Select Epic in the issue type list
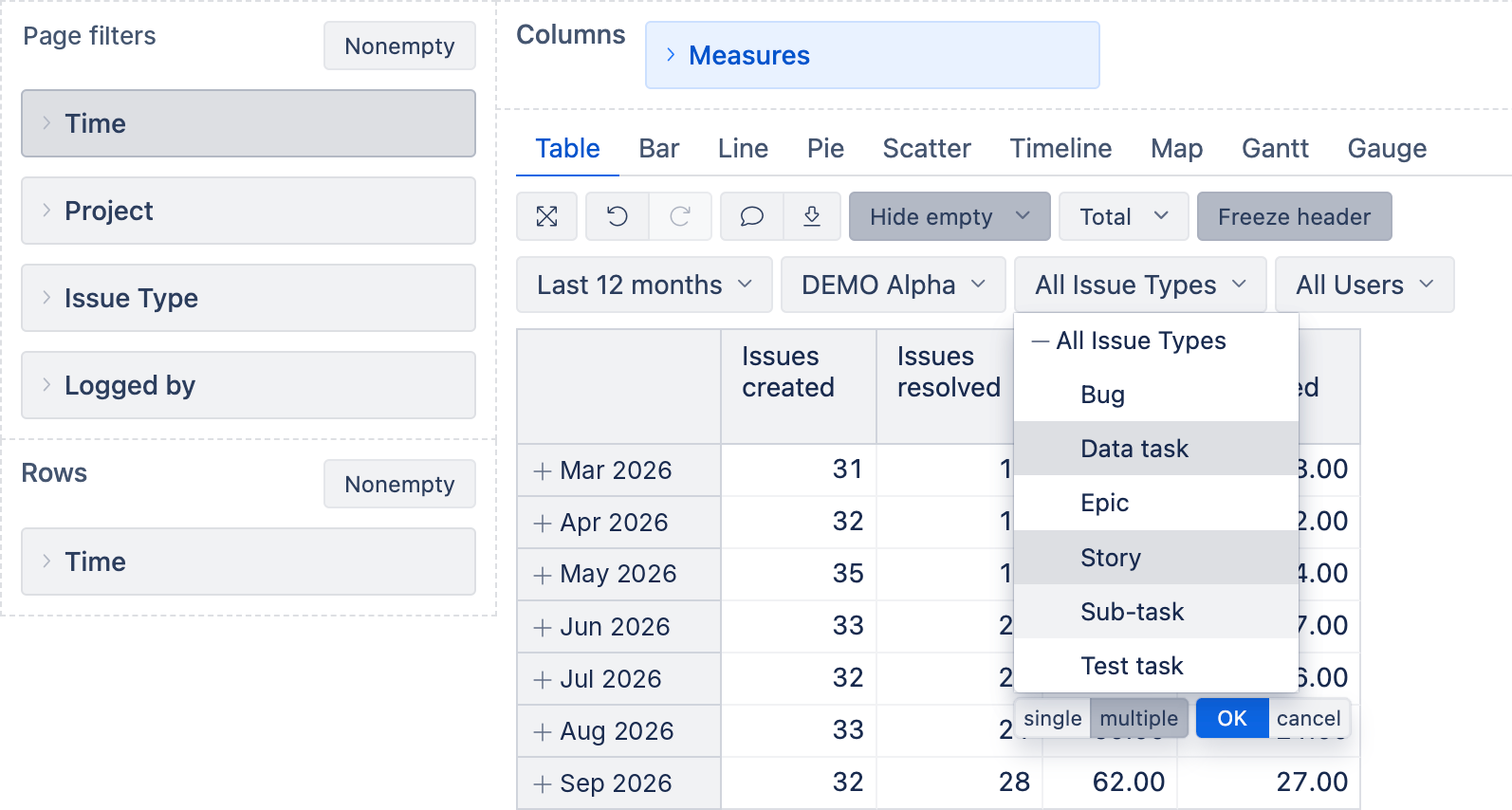The image size is (1512, 810). (x=1156, y=503)
